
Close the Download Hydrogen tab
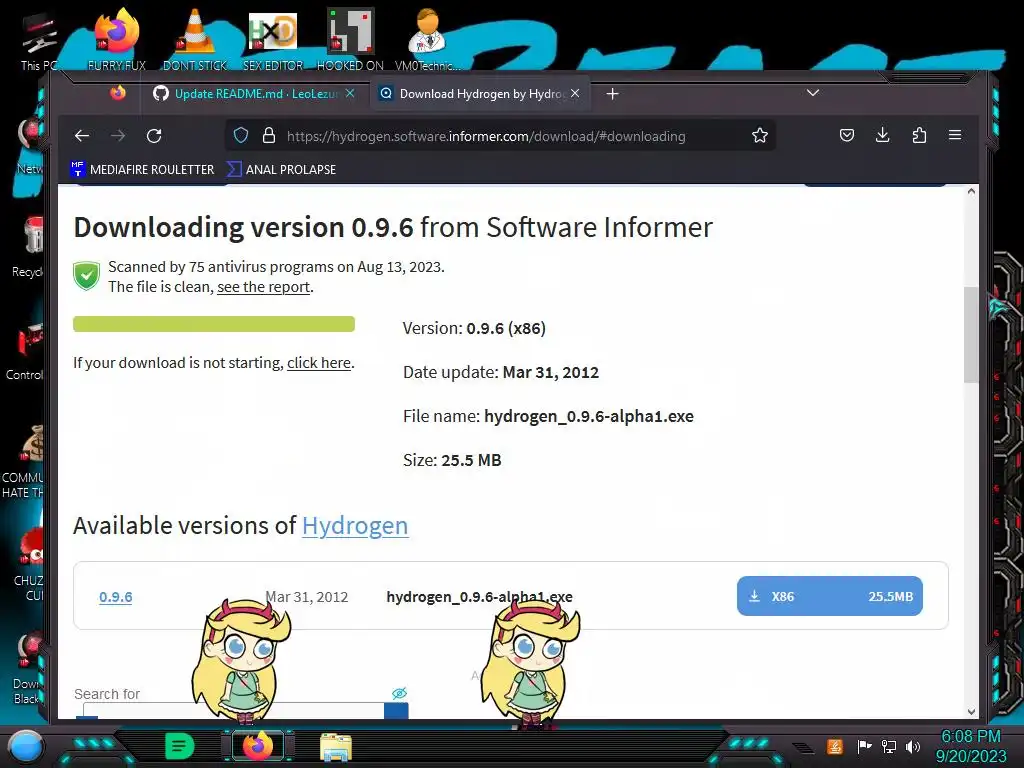click(x=575, y=93)
